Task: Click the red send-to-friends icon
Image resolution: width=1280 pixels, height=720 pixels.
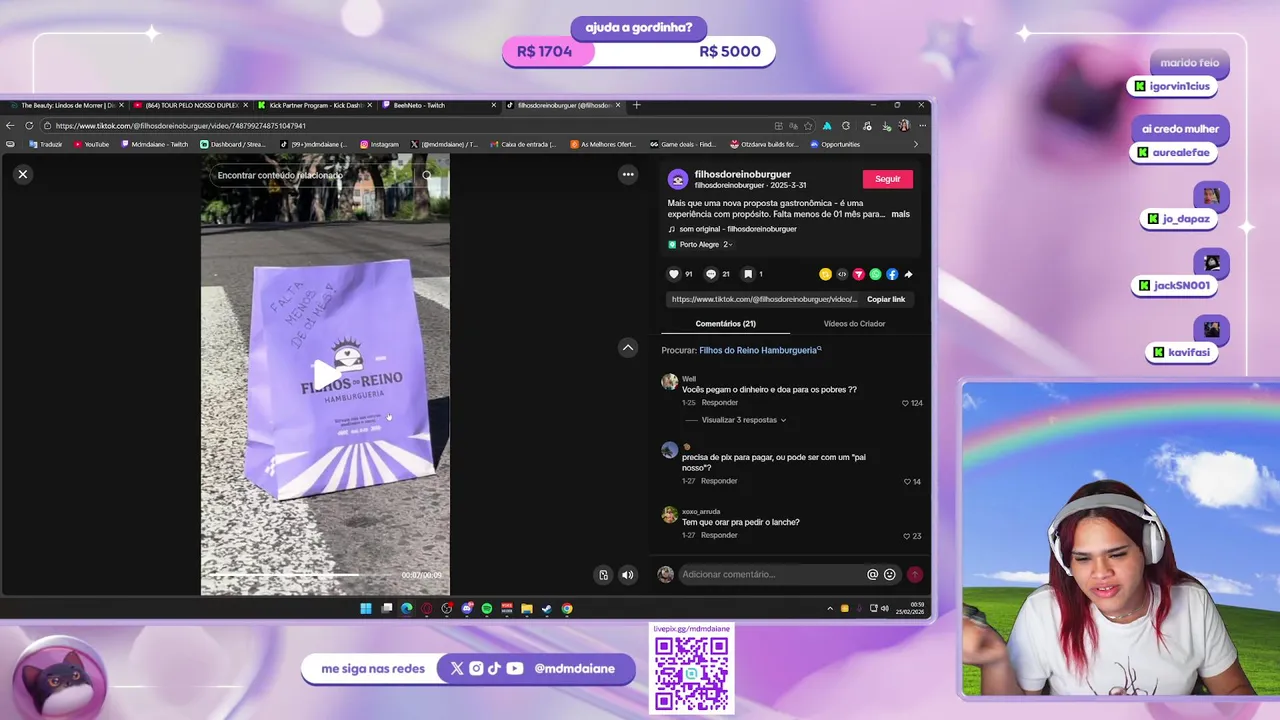Action: (859, 274)
